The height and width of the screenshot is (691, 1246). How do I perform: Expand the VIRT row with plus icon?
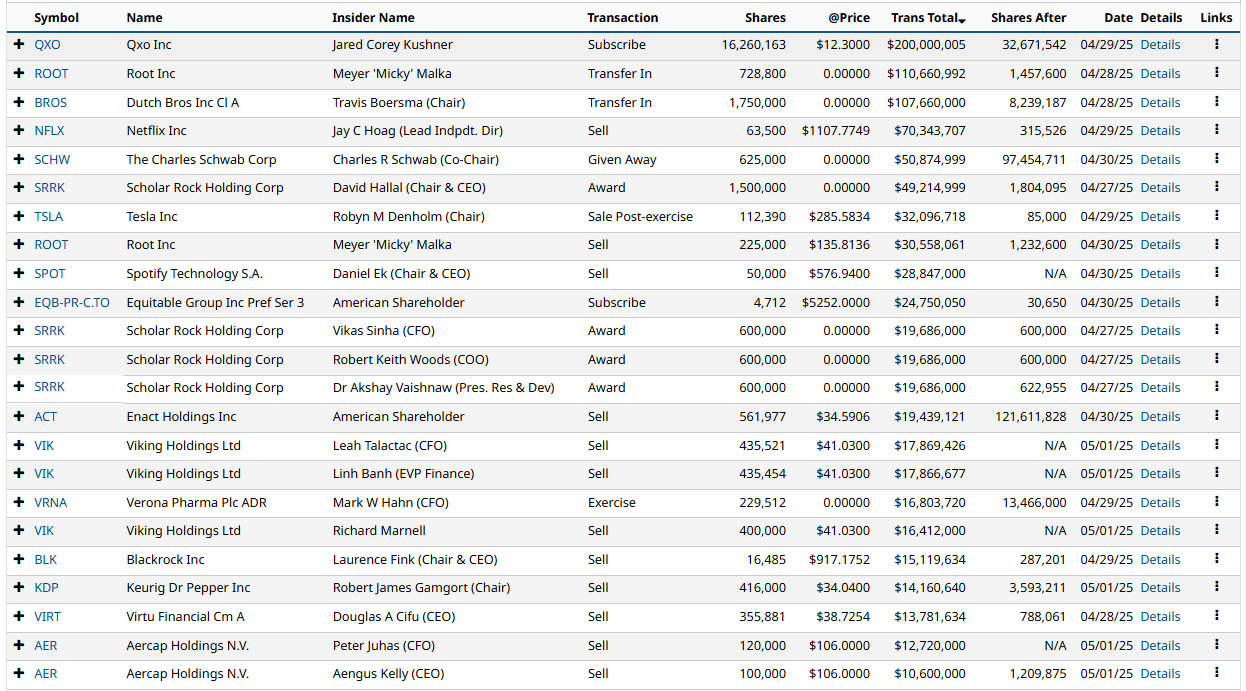[19, 616]
